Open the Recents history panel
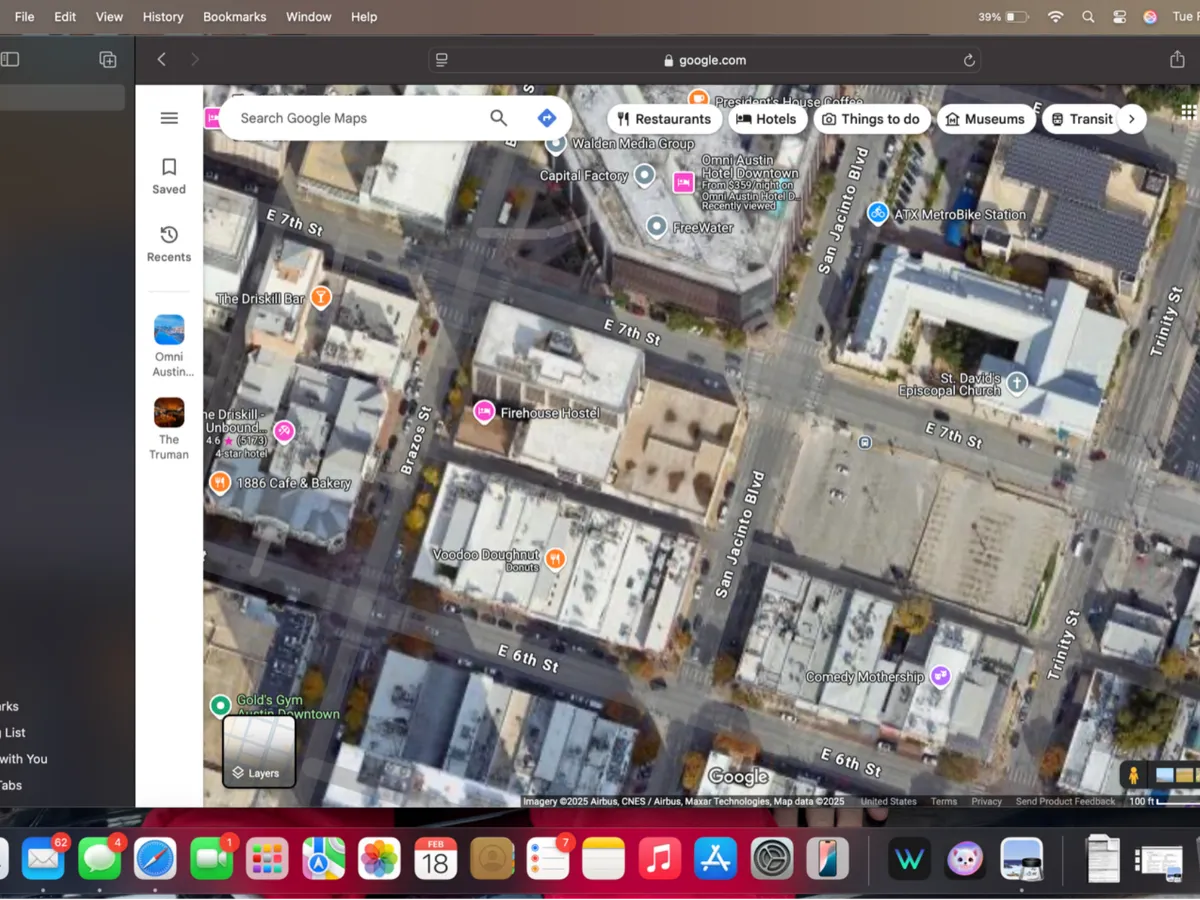The height and width of the screenshot is (900, 1200). coord(169,243)
